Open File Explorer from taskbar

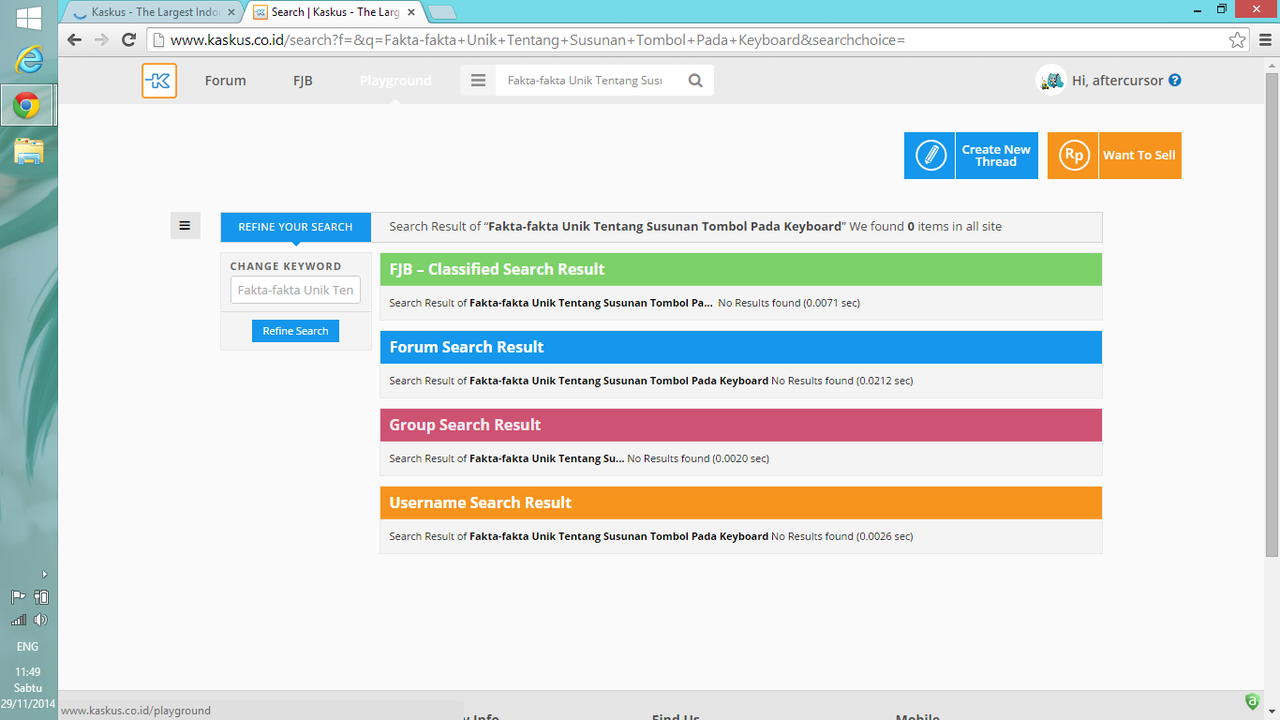(x=29, y=151)
